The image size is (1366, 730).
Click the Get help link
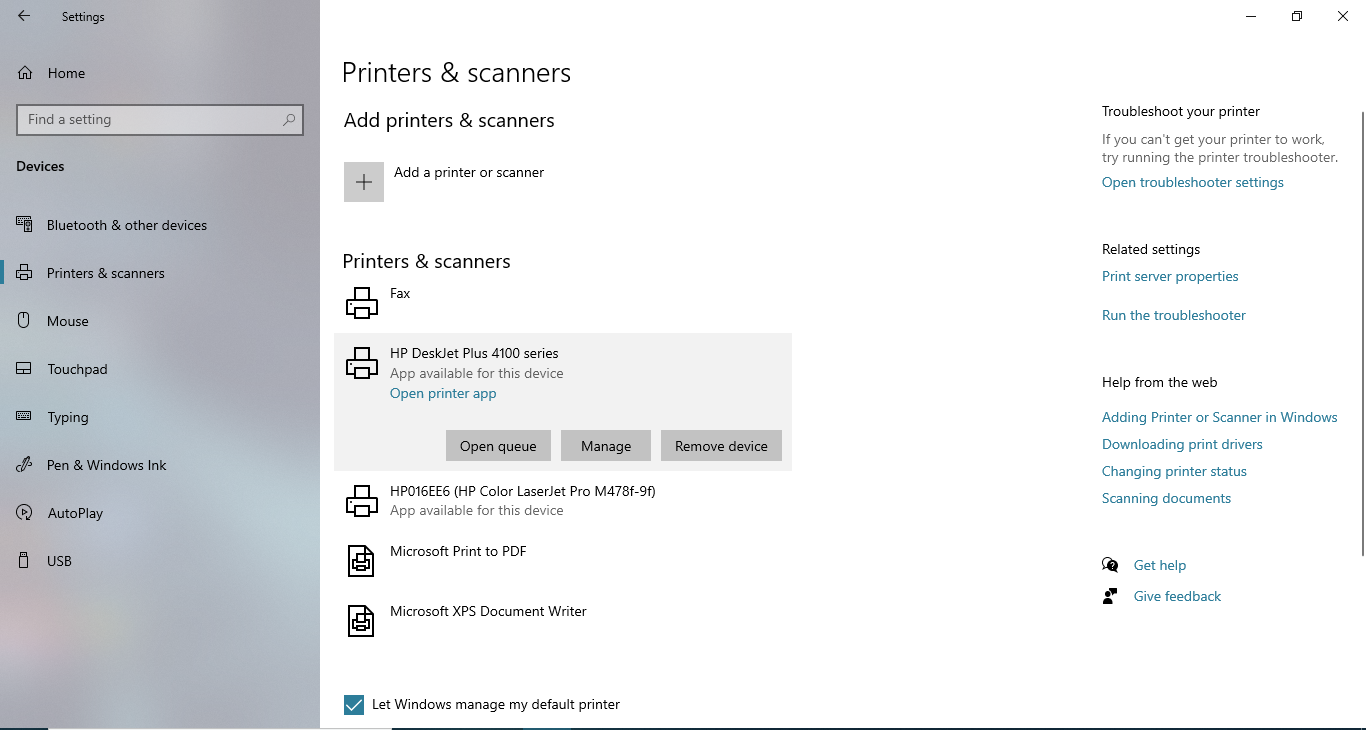point(1160,565)
